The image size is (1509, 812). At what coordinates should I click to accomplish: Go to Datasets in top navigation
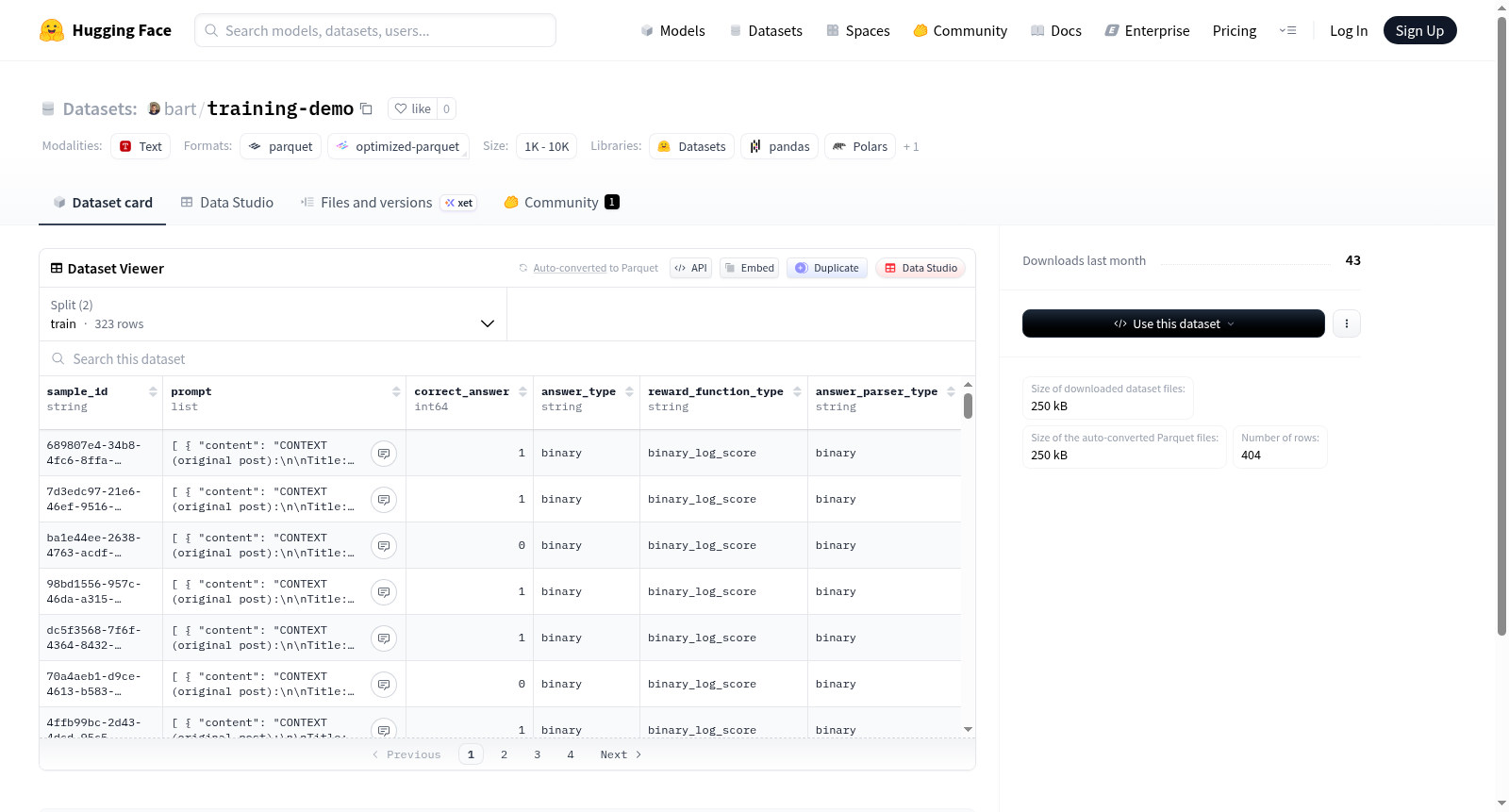pyautogui.click(x=766, y=30)
